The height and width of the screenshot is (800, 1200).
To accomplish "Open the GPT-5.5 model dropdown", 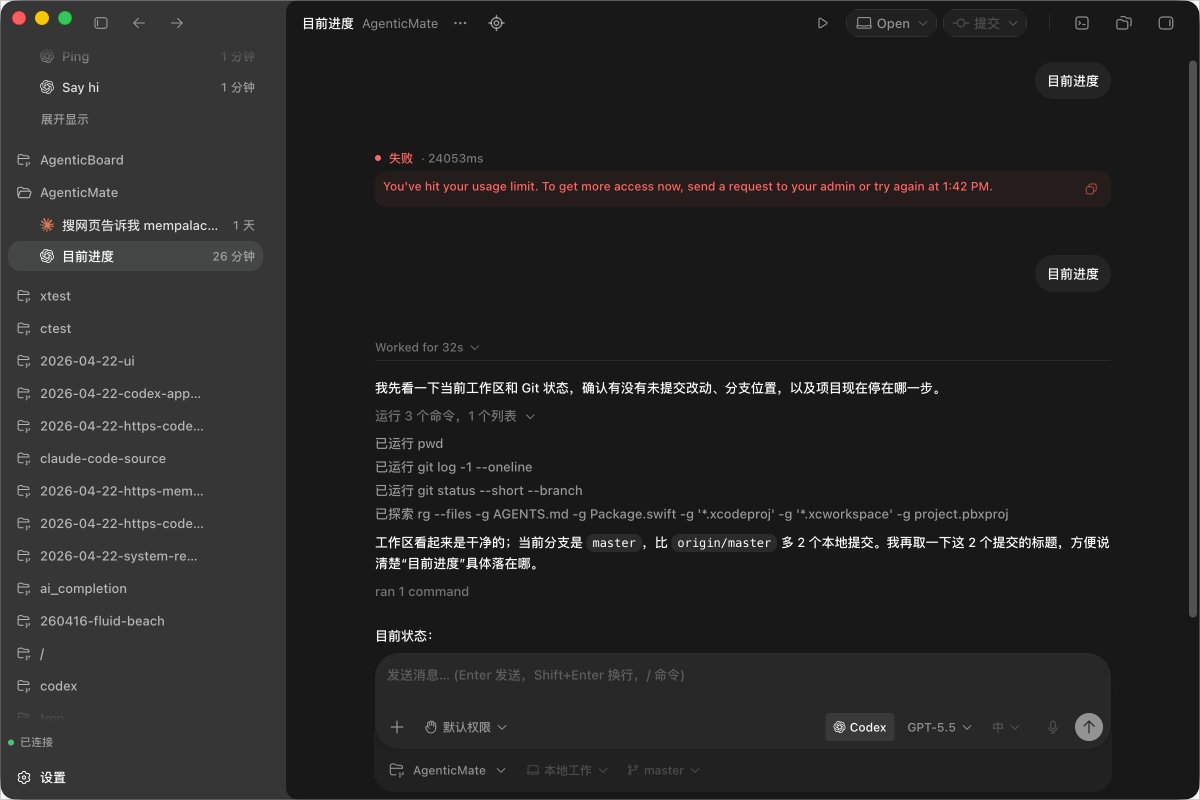I will [x=939, y=727].
